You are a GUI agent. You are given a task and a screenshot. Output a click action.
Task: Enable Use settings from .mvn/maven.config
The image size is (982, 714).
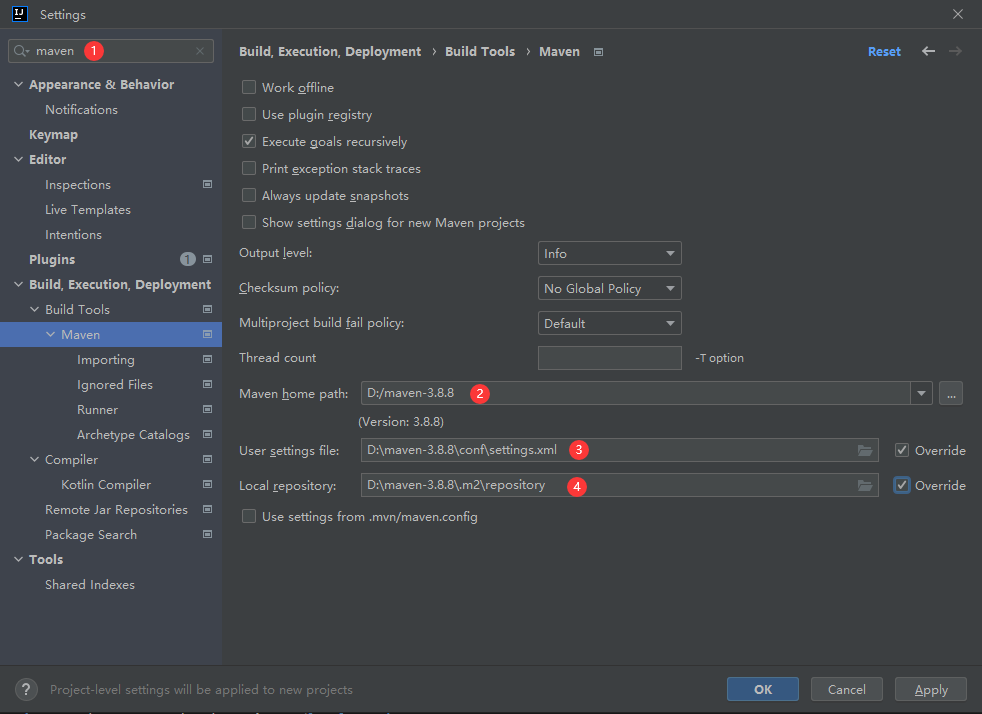pyautogui.click(x=249, y=516)
